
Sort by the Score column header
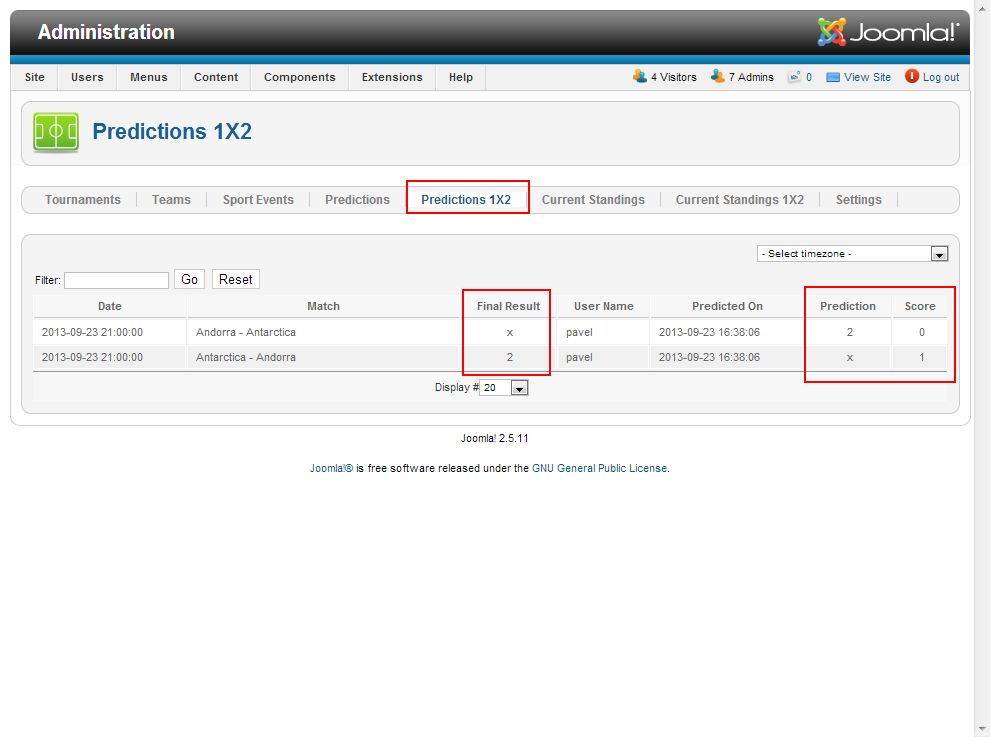tap(920, 306)
